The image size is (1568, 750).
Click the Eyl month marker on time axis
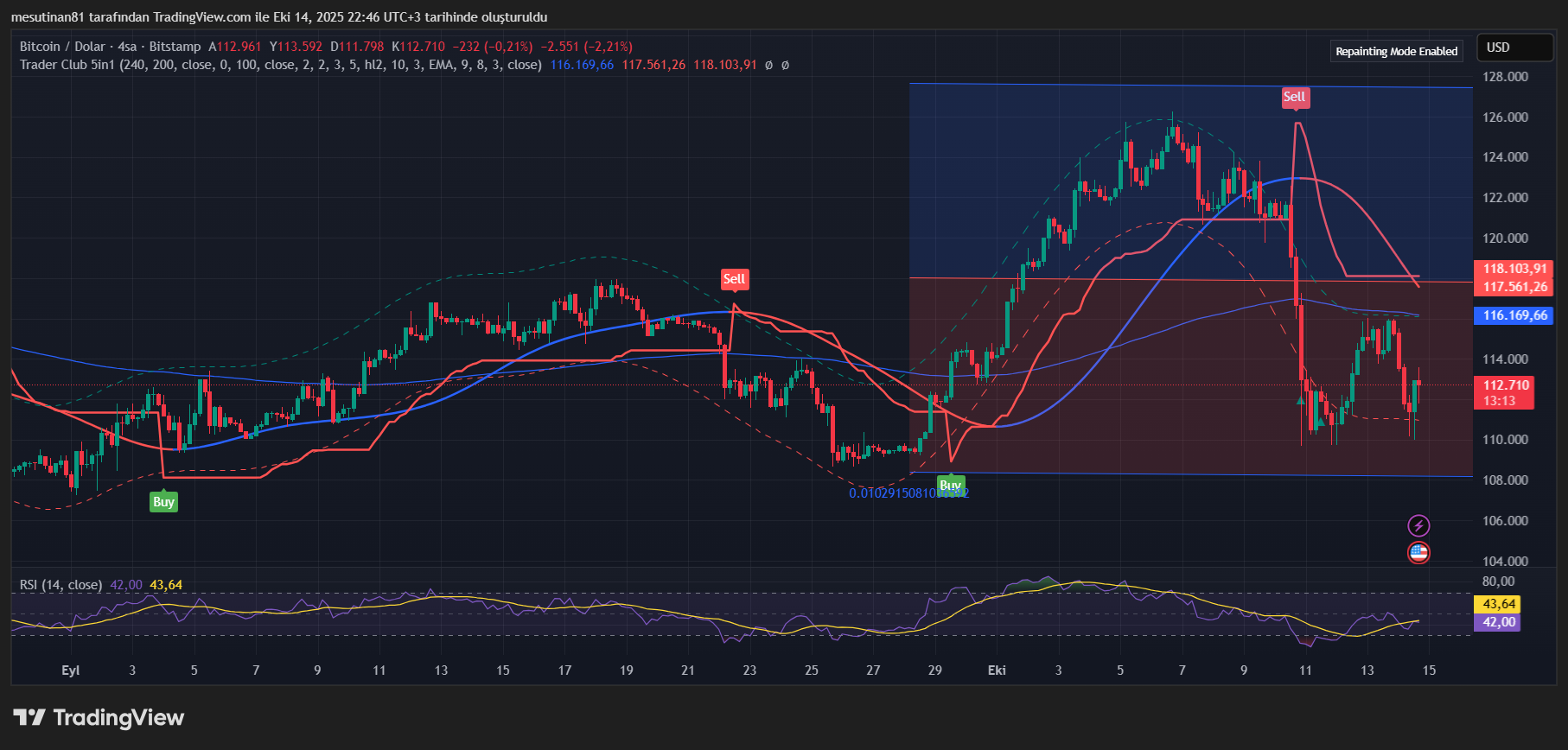click(x=71, y=671)
